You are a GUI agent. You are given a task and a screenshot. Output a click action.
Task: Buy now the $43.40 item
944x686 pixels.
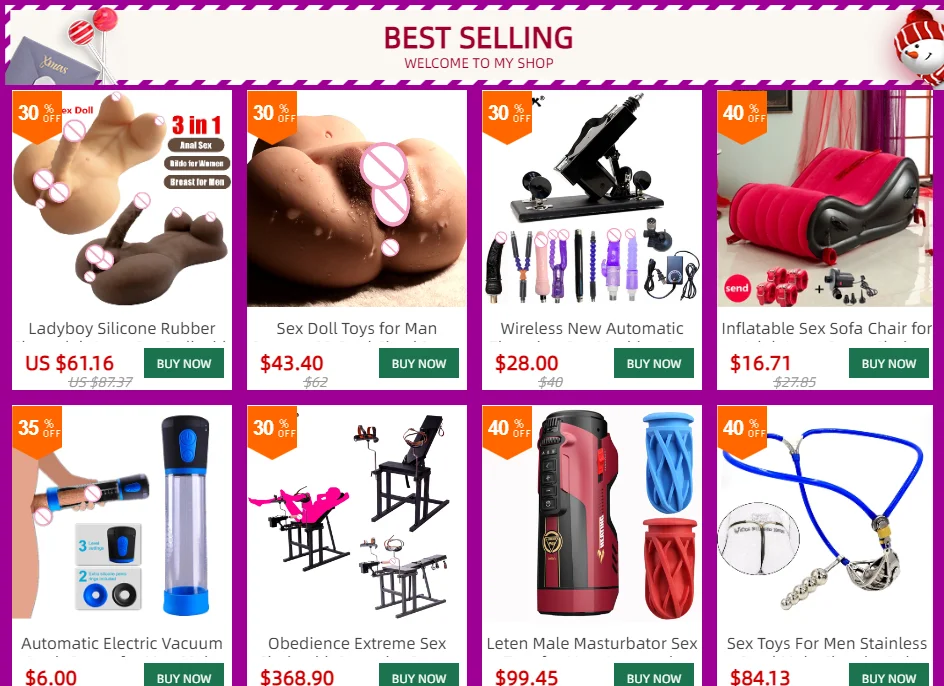pyautogui.click(x=419, y=363)
